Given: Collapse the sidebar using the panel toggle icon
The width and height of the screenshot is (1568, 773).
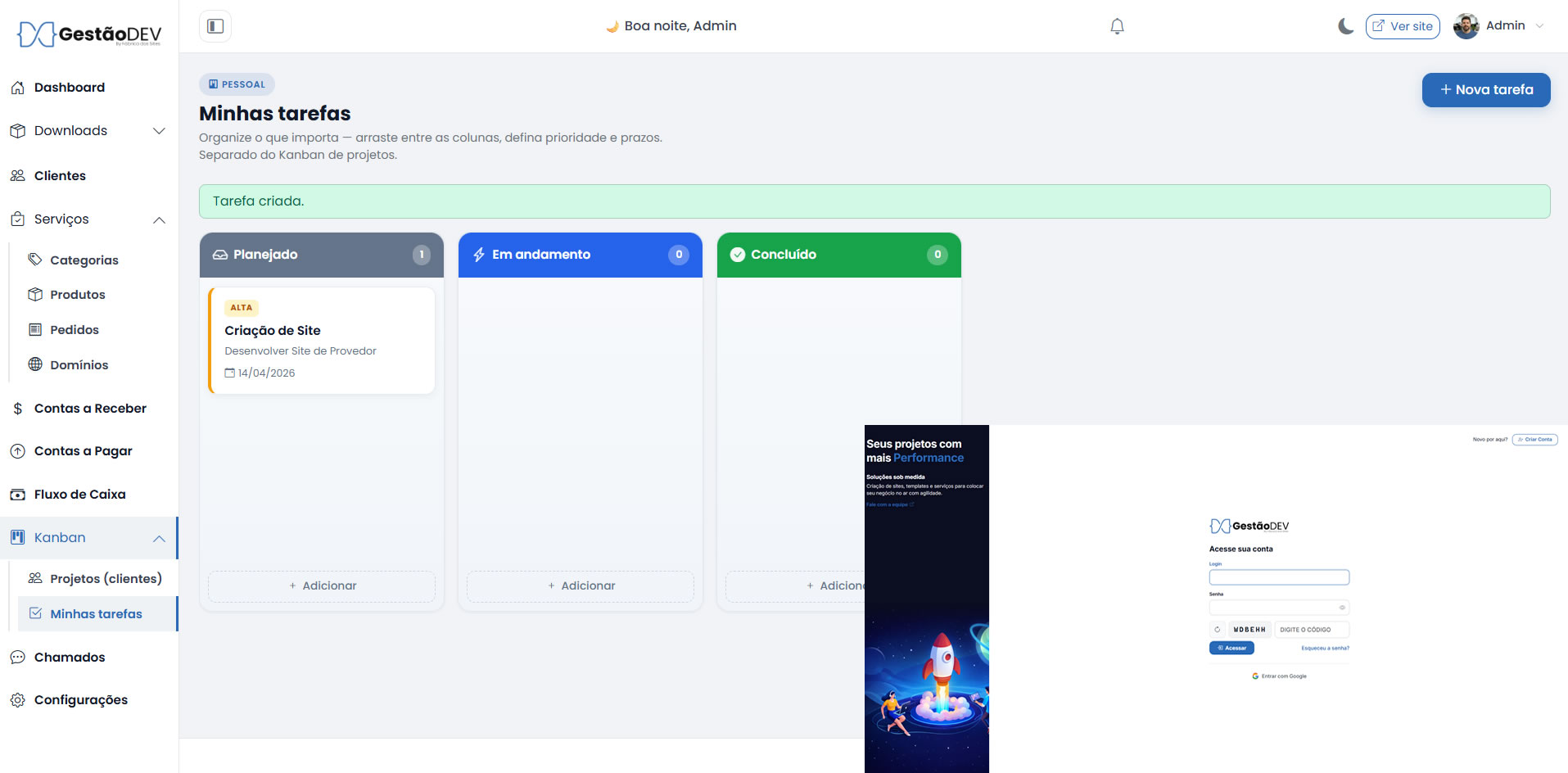Looking at the screenshot, I should [215, 26].
